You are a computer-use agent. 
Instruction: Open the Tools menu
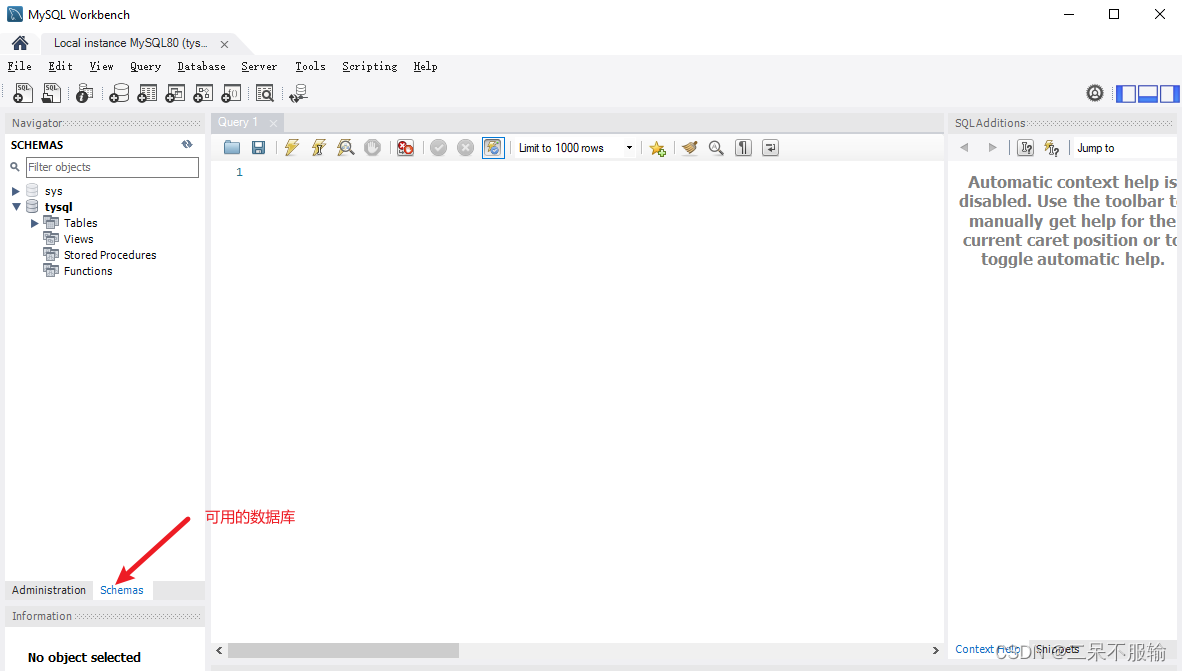pyautogui.click(x=310, y=66)
